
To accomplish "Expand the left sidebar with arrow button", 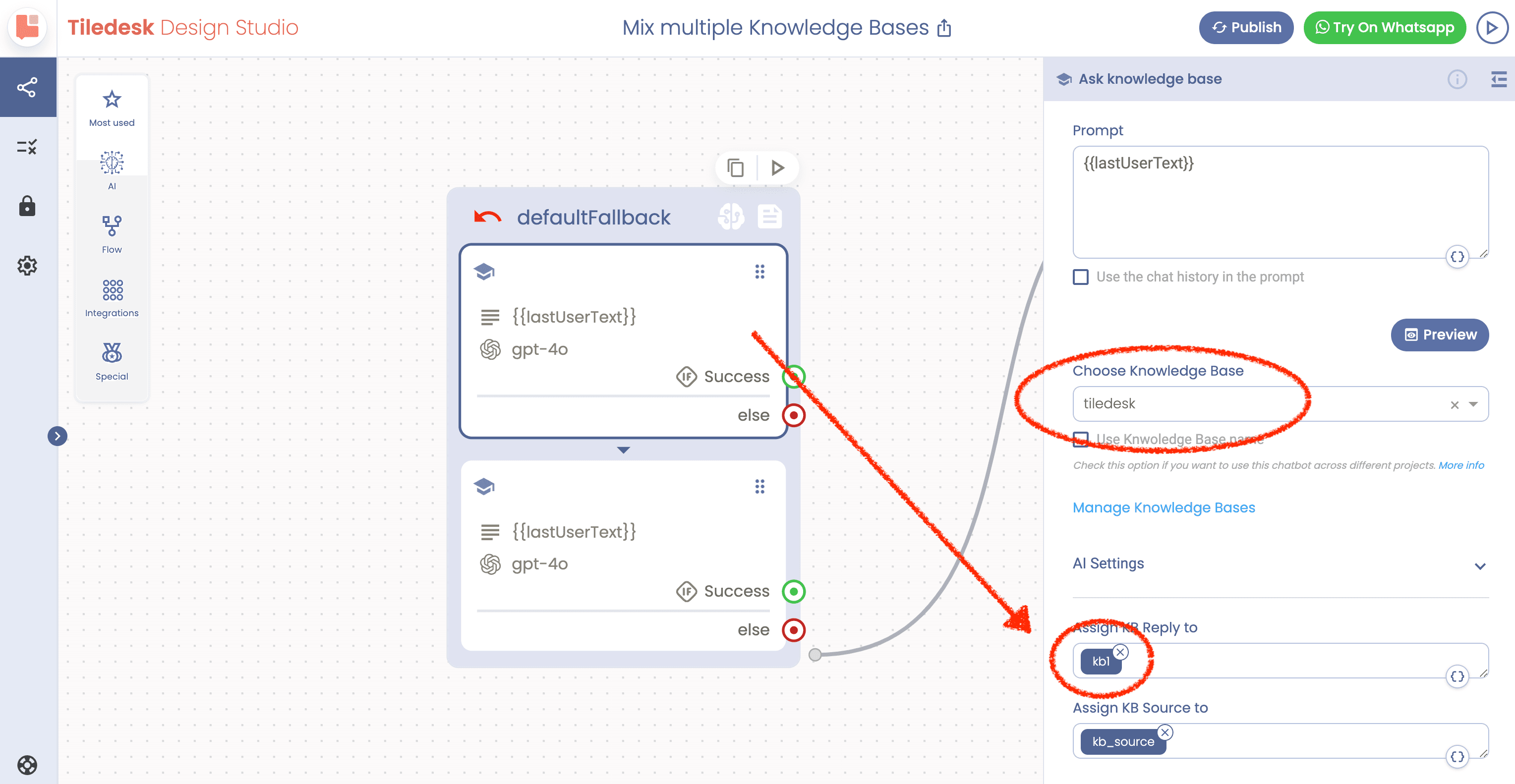I will pos(57,436).
